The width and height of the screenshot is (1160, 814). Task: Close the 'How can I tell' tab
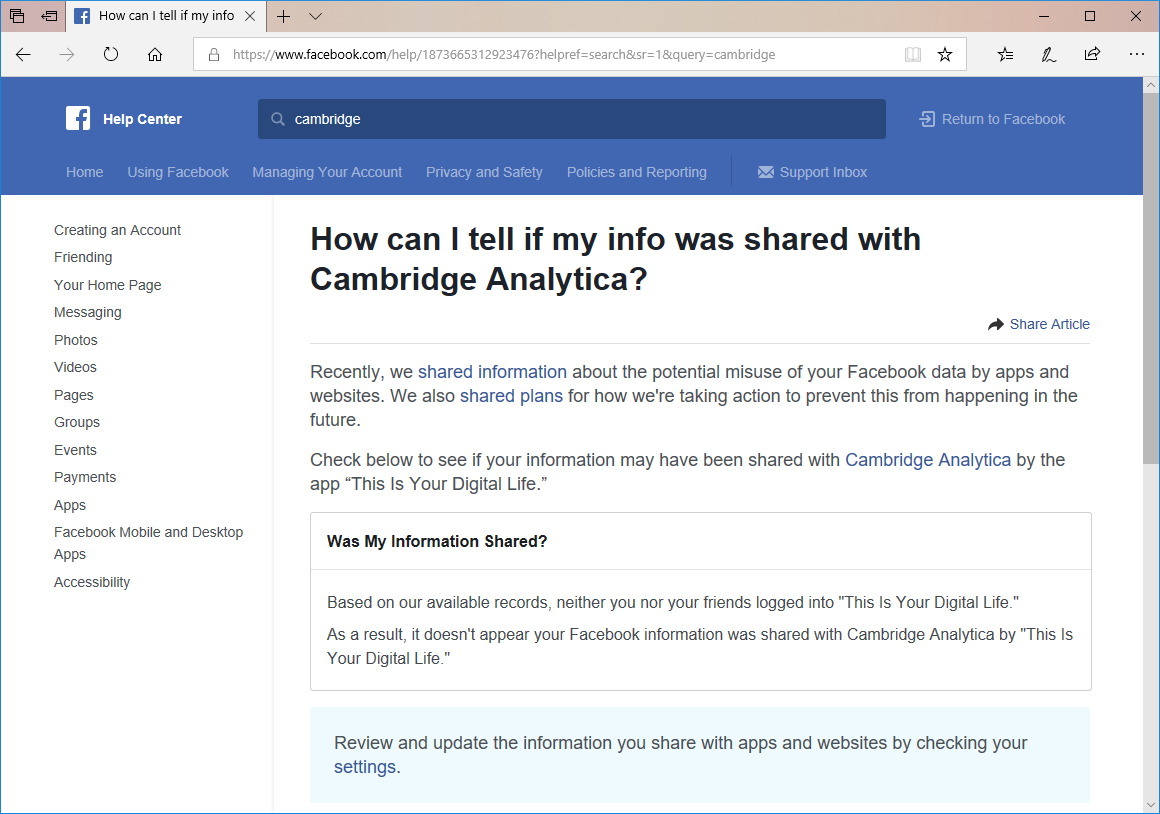click(x=250, y=16)
